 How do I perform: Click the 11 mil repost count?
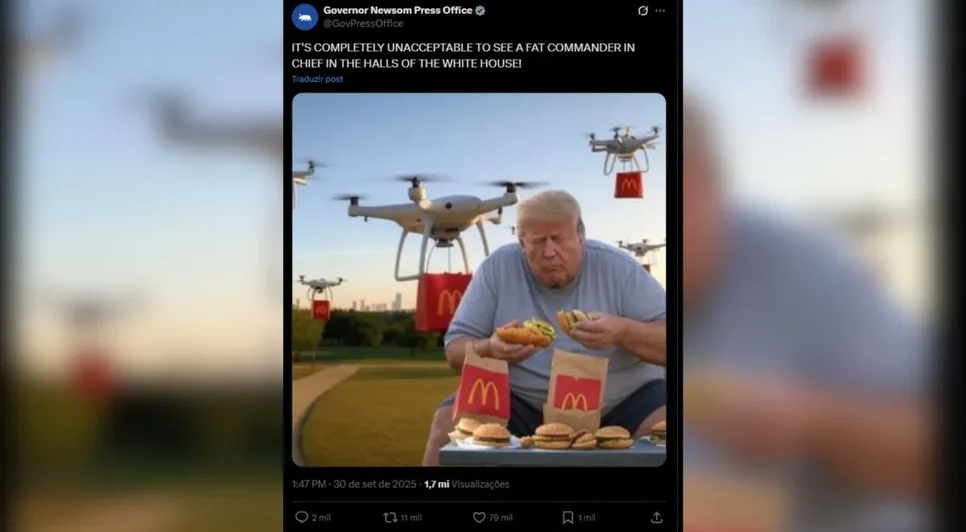[411, 518]
